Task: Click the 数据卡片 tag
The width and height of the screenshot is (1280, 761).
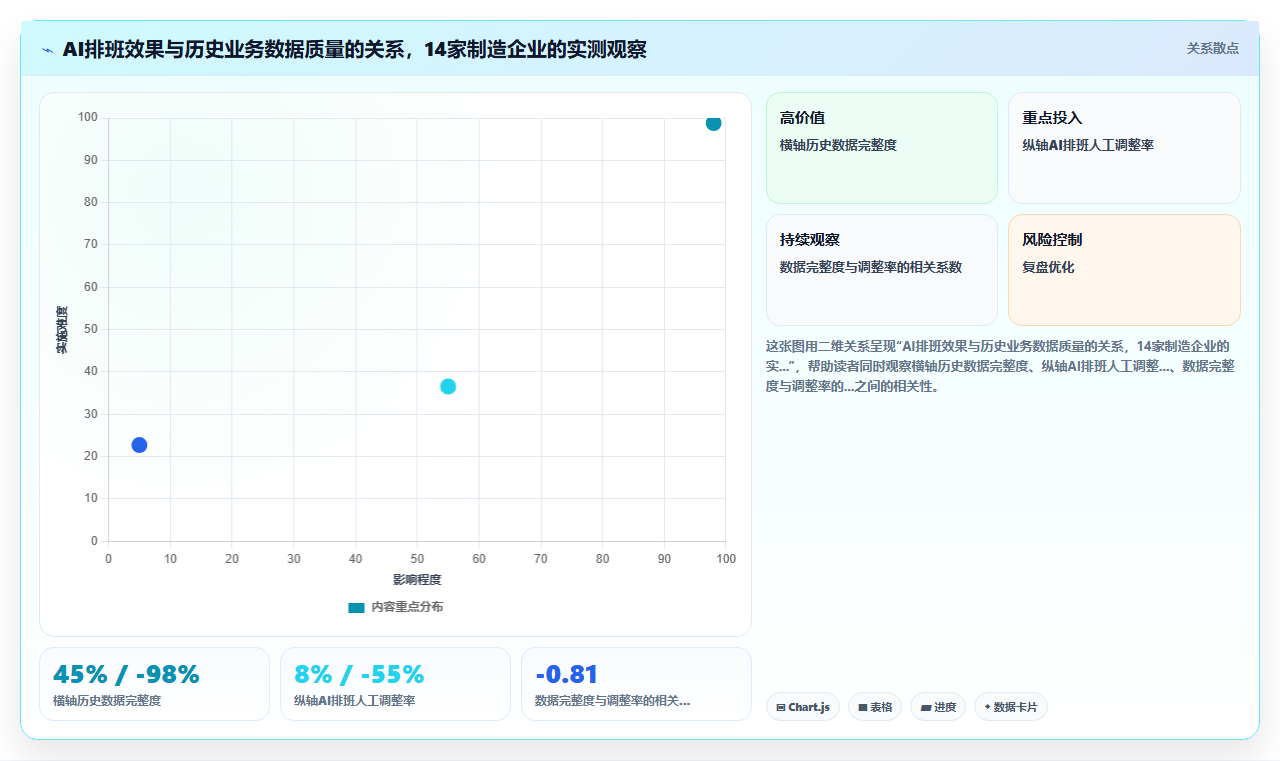Action: click(x=1011, y=707)
